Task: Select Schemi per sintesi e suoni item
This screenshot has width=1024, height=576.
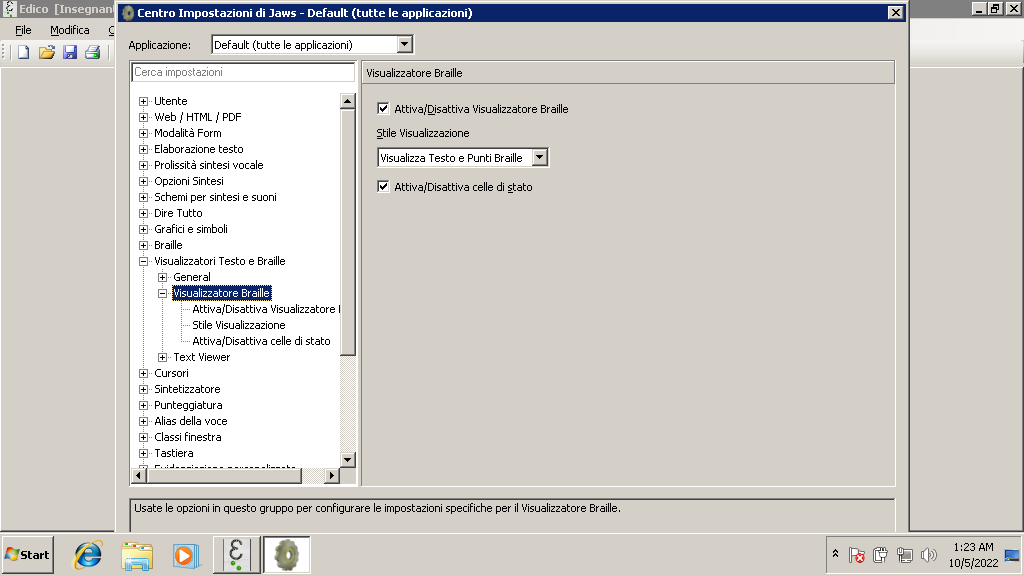Action: [215, 197]
